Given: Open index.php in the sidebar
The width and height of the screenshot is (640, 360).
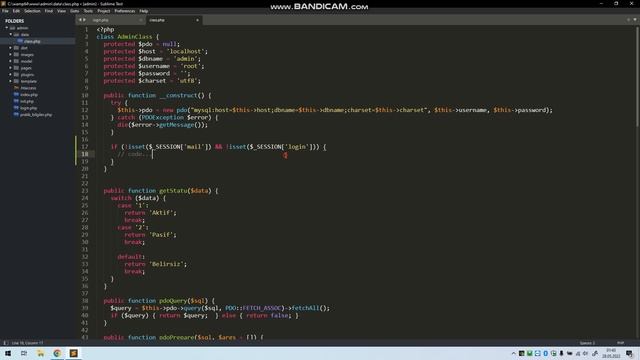Looking at the screenshot, I should [29, 95].
